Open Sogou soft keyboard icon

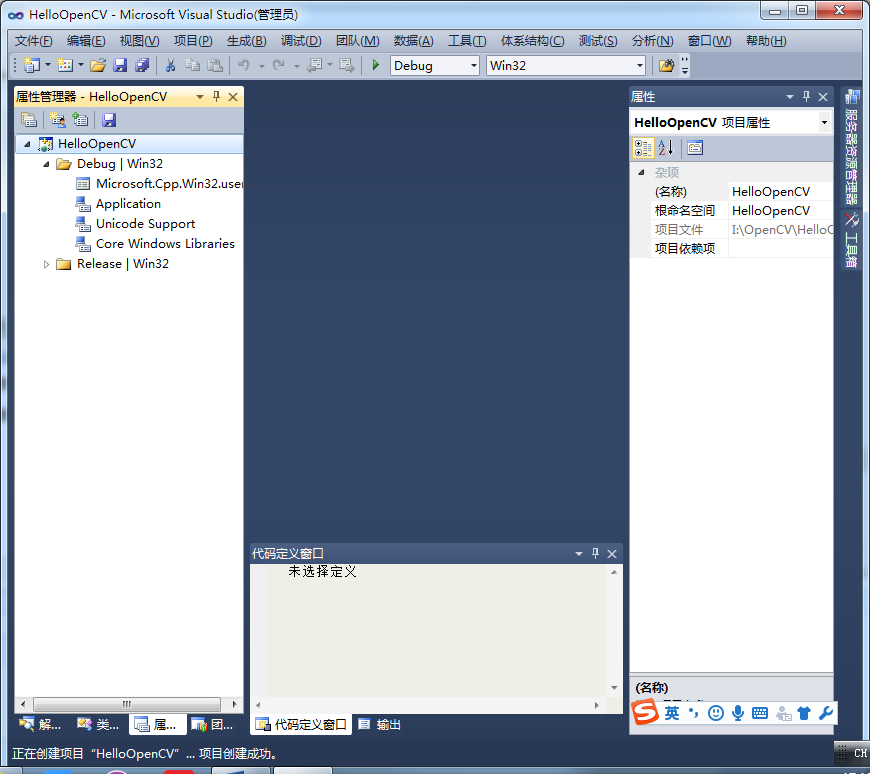click(x=760, y=714)
